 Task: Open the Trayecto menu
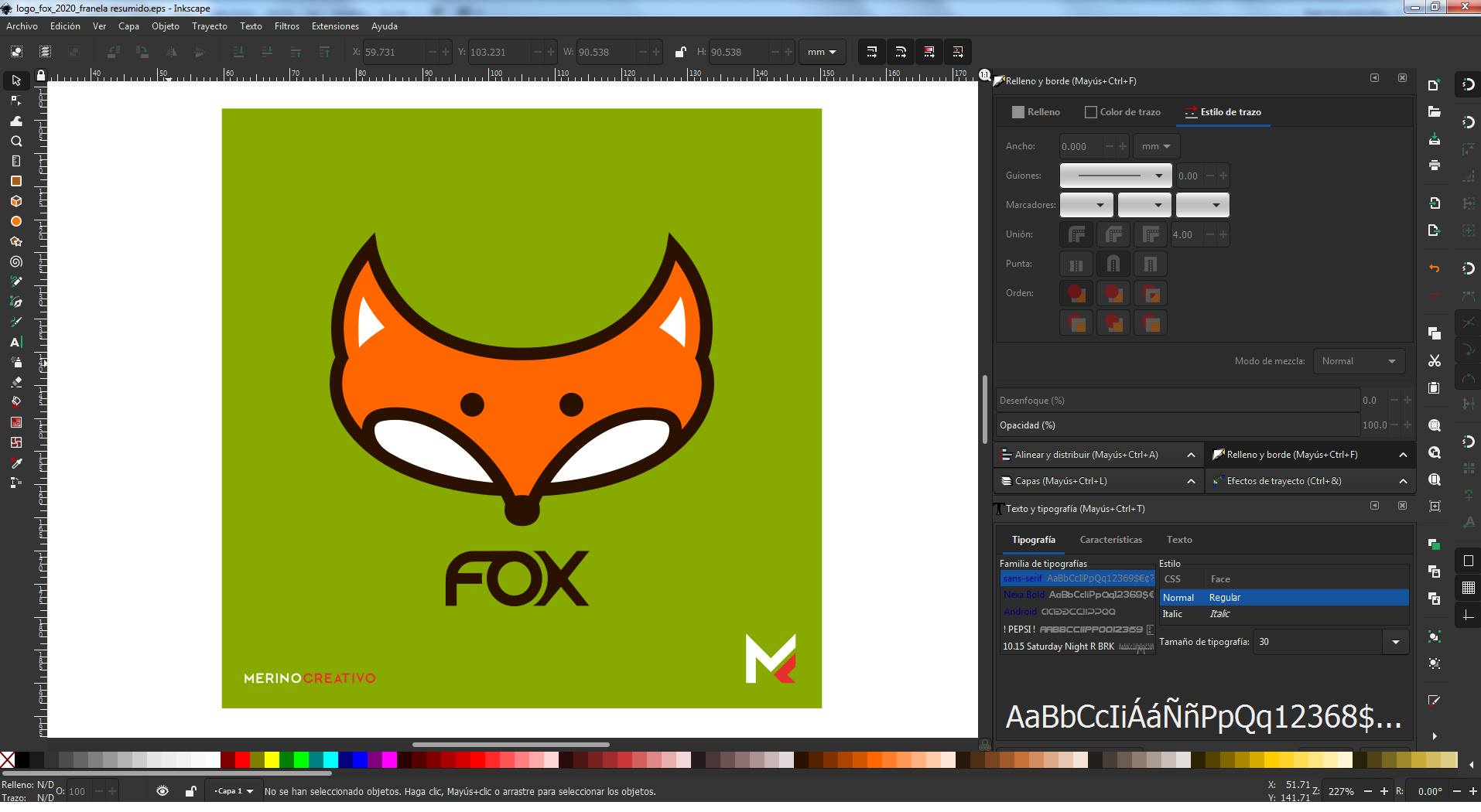coord(210,26)
